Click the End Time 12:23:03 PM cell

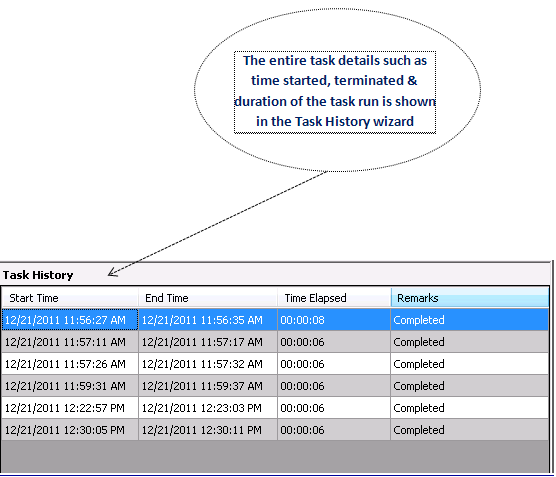click(208, 407)
